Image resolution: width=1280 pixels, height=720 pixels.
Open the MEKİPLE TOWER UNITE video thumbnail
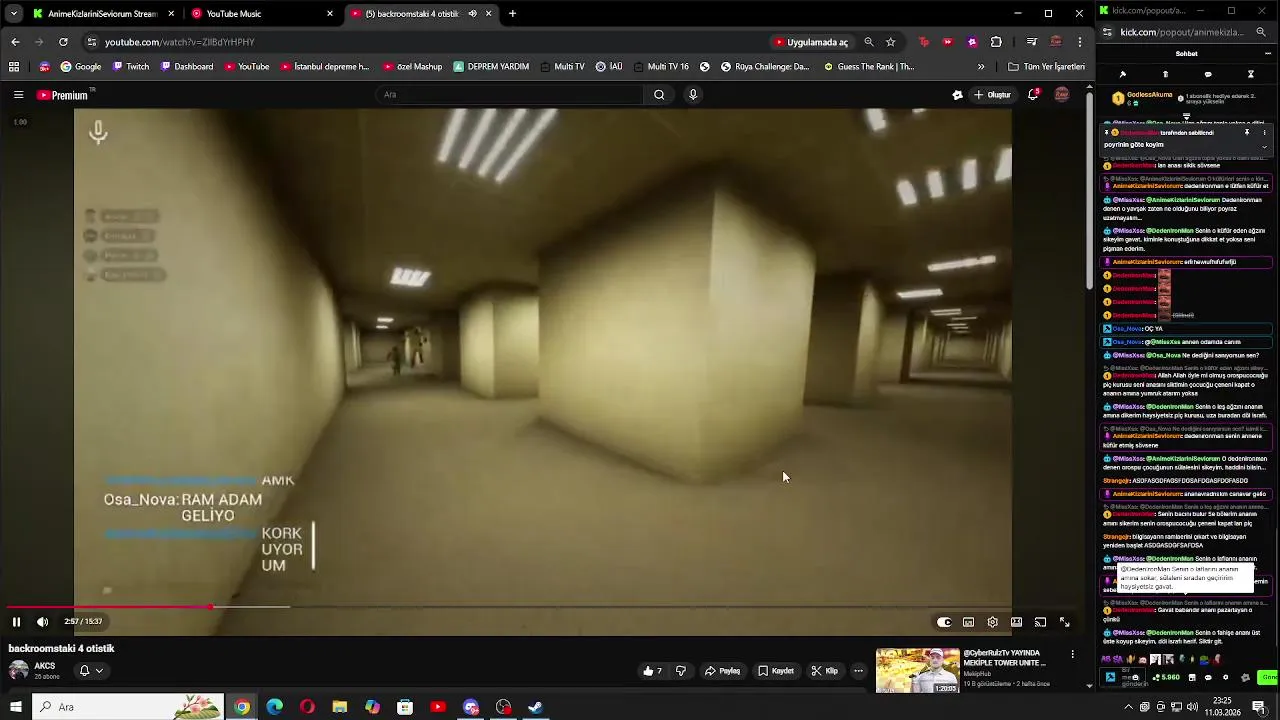tap(918, 671)
